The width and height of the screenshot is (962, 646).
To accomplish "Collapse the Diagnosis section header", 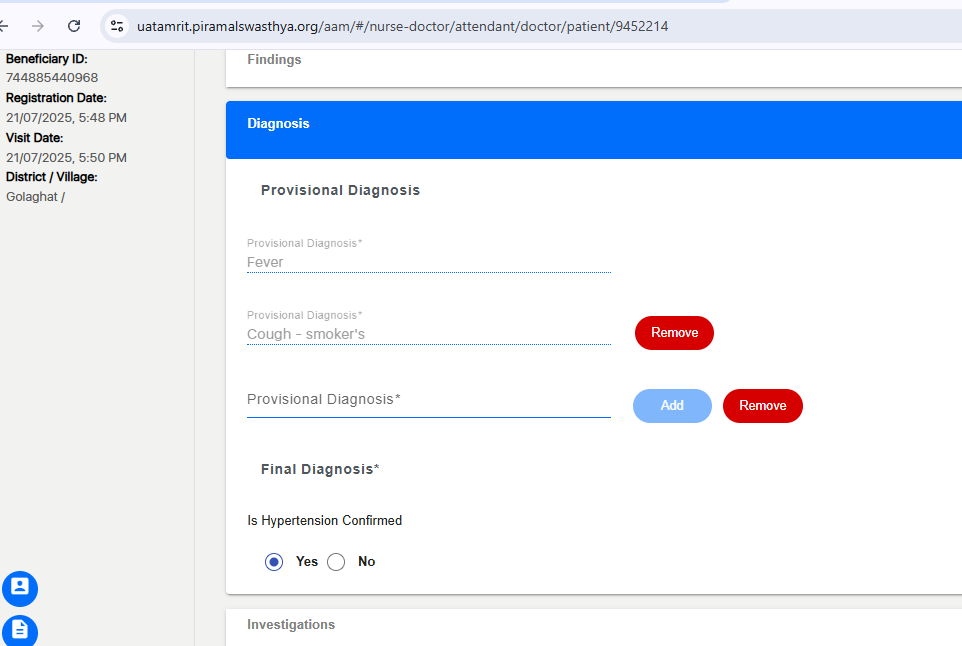I will pos(594,130).
